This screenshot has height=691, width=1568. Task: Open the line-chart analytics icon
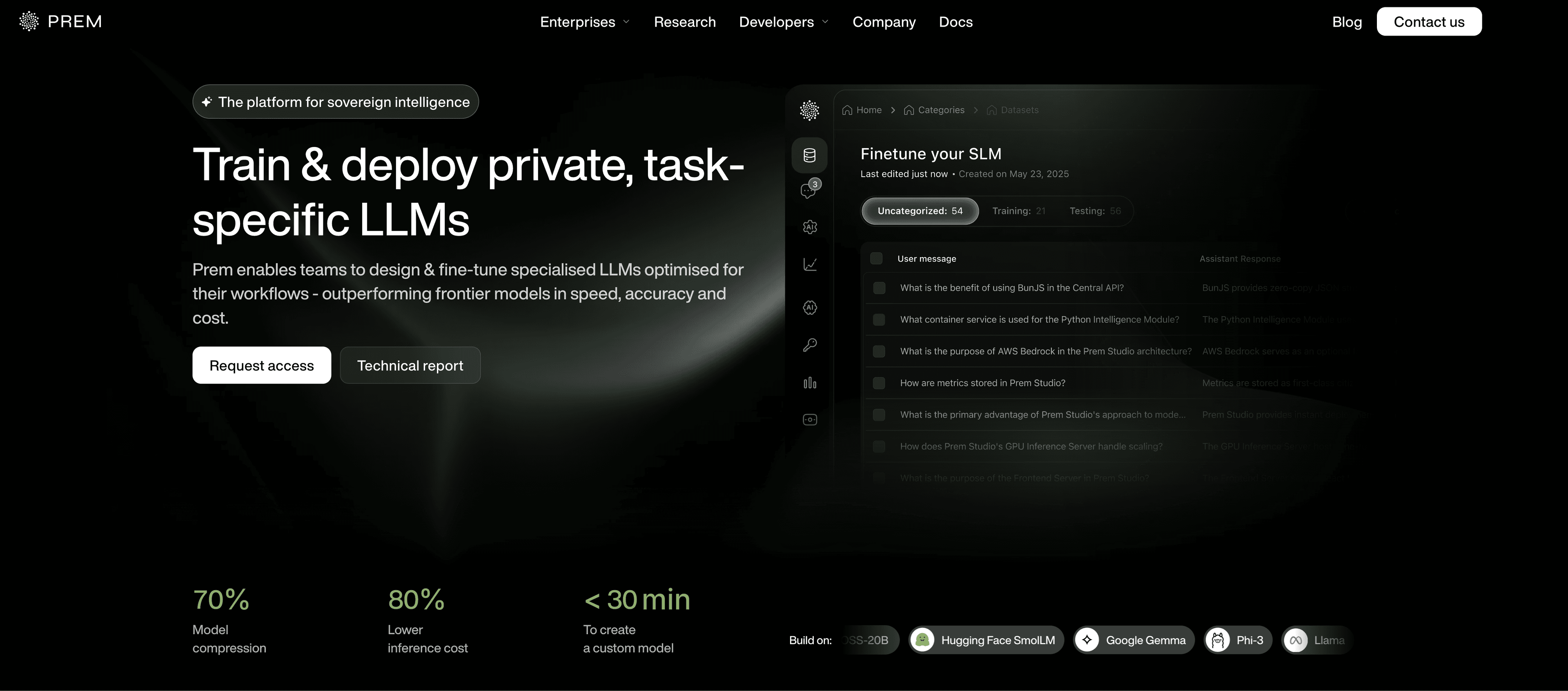coord(810,264)
